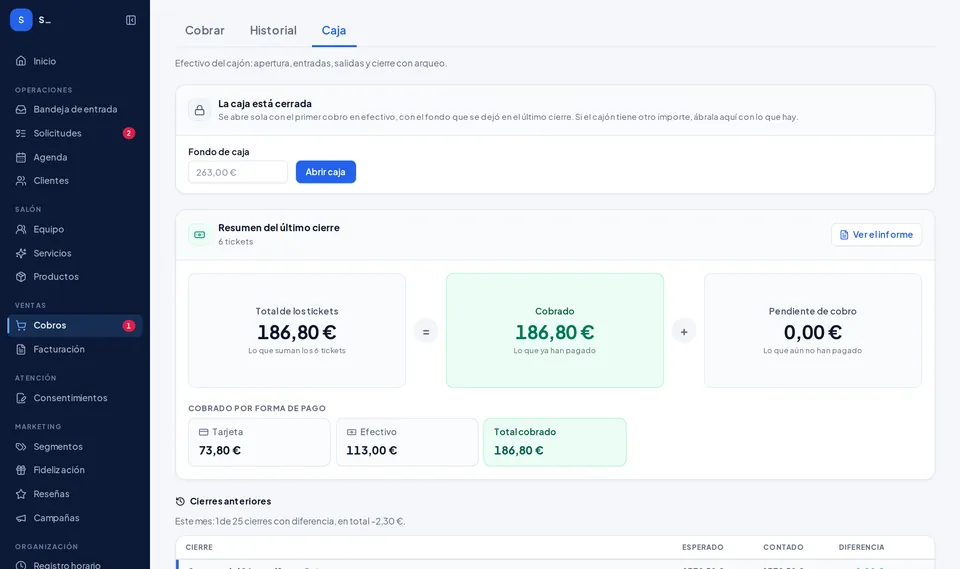This screenshot has height=569, width=960.
Task: Click the Cobros cart icon
Action: coord(21,325)
